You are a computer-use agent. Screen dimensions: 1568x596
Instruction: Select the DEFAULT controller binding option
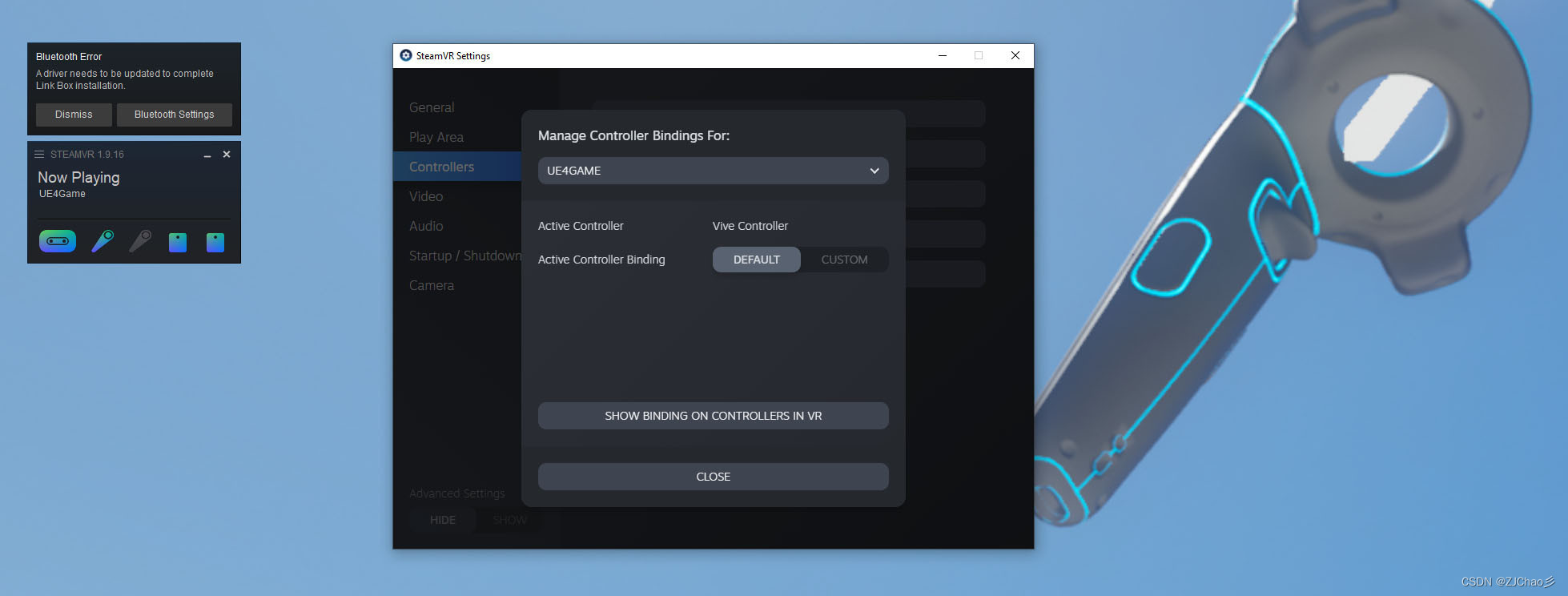coord(757,260)
